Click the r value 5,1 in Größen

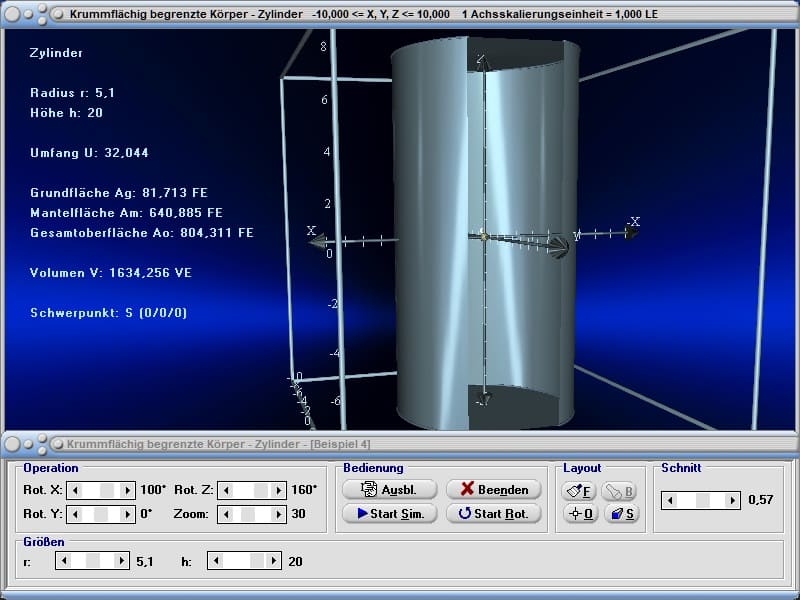(145, 562)
